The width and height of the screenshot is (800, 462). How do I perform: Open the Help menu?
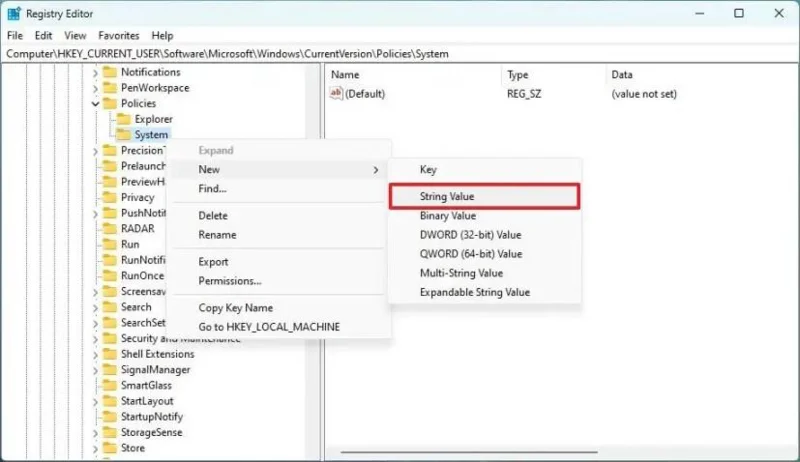click(162, 36)
